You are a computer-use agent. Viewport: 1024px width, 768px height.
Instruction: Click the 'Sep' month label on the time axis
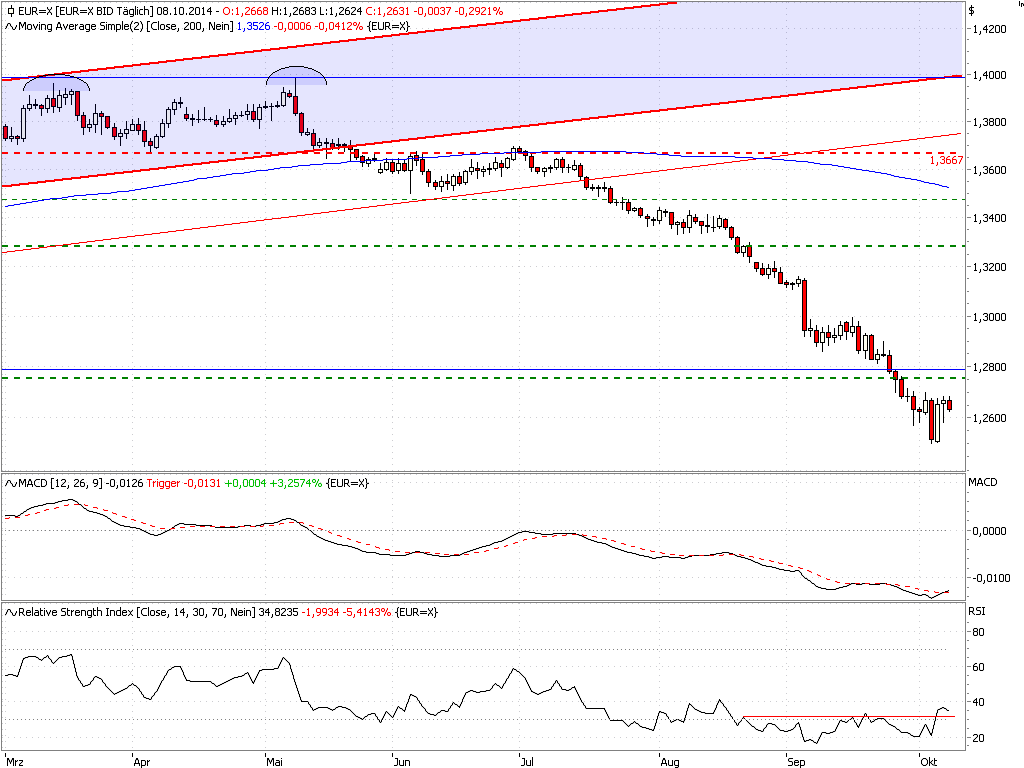[796, 761]
